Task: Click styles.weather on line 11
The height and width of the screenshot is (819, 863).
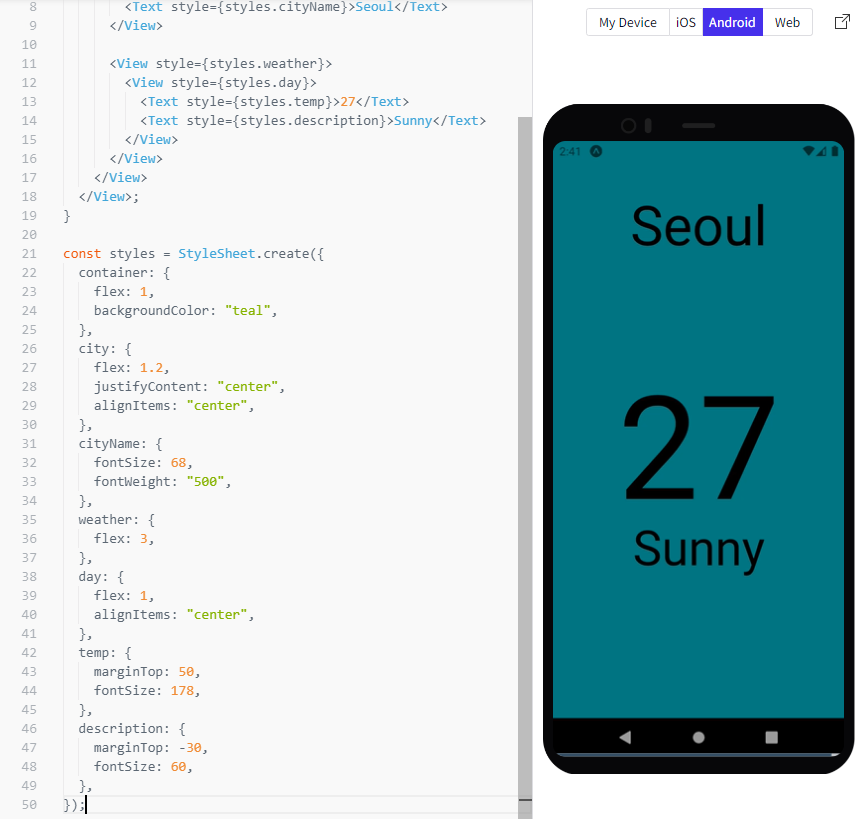Action: 263,64
